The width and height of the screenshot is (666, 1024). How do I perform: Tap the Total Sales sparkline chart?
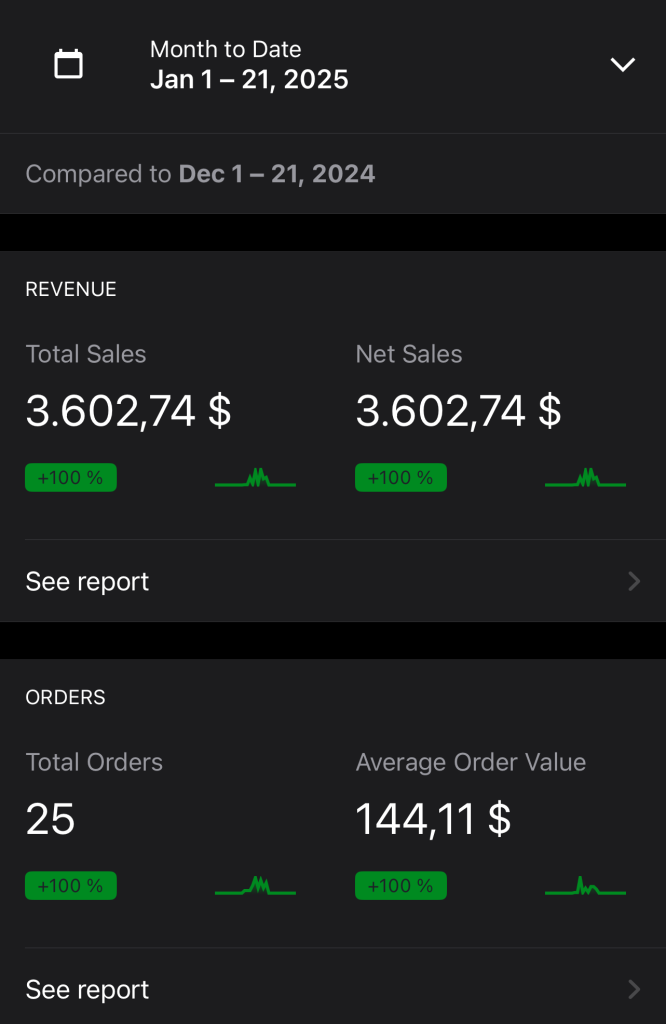click(x=255, y=478)
